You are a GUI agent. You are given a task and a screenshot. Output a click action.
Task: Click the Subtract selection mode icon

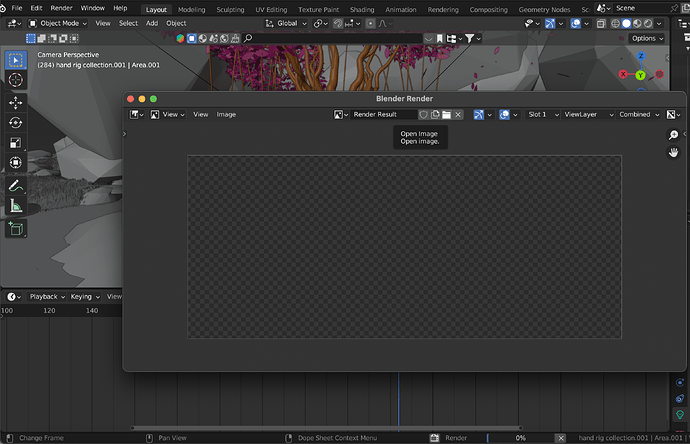[x=52, y=39]
